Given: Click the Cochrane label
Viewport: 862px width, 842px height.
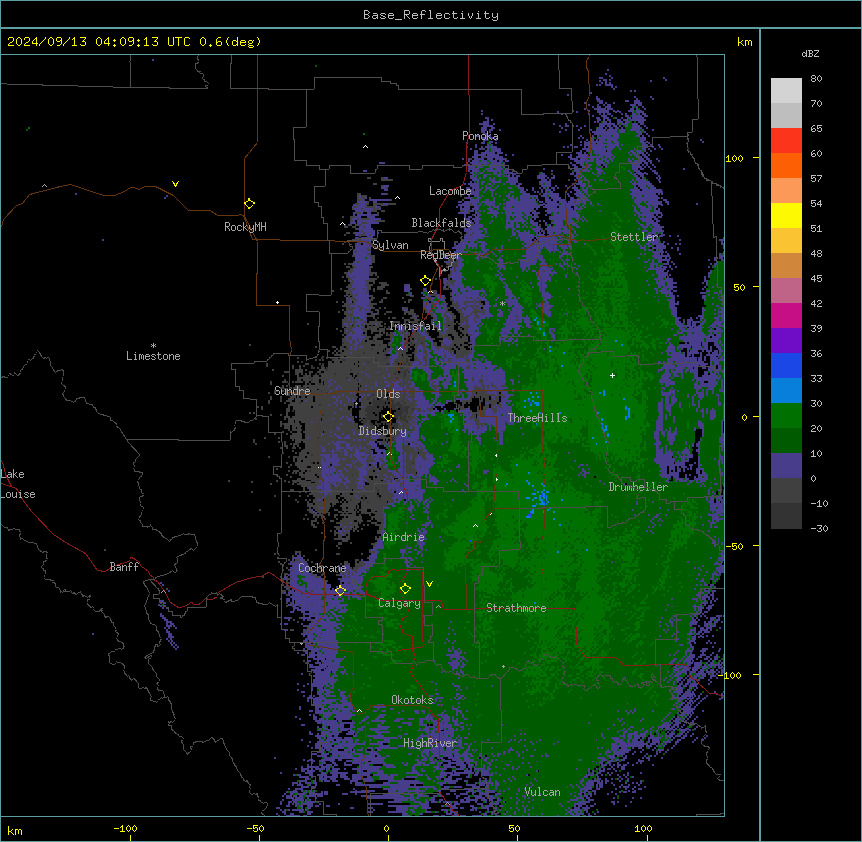Looking at the screenshot, I should (322, 568).
